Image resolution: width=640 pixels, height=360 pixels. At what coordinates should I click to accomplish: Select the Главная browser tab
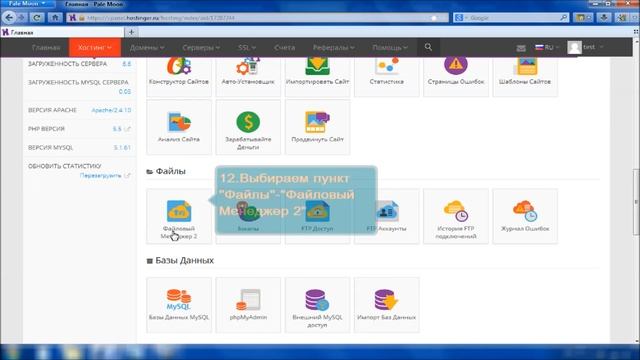[x=62, y=32]
